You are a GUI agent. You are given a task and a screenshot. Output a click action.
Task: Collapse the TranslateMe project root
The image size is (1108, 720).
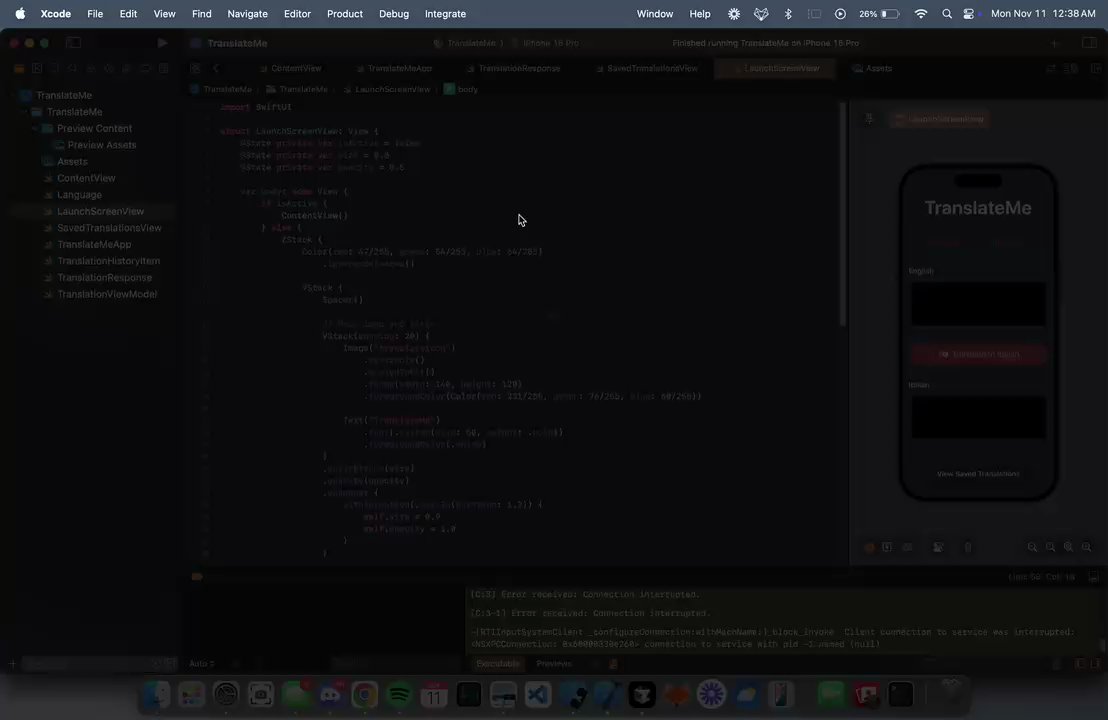pos(13,95)
